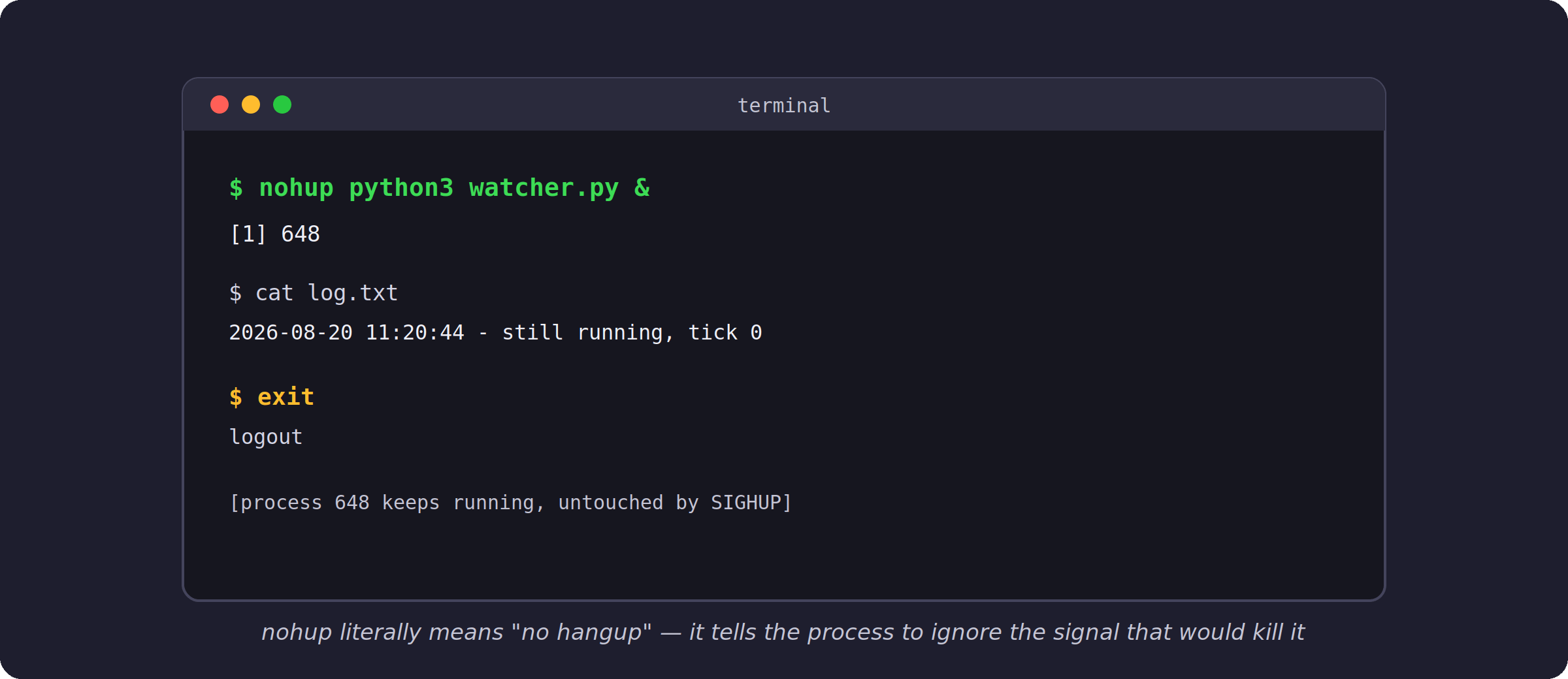Click the green maximize window dot
Viewport: 1568px width, 679px height.
tap(282, 104)
